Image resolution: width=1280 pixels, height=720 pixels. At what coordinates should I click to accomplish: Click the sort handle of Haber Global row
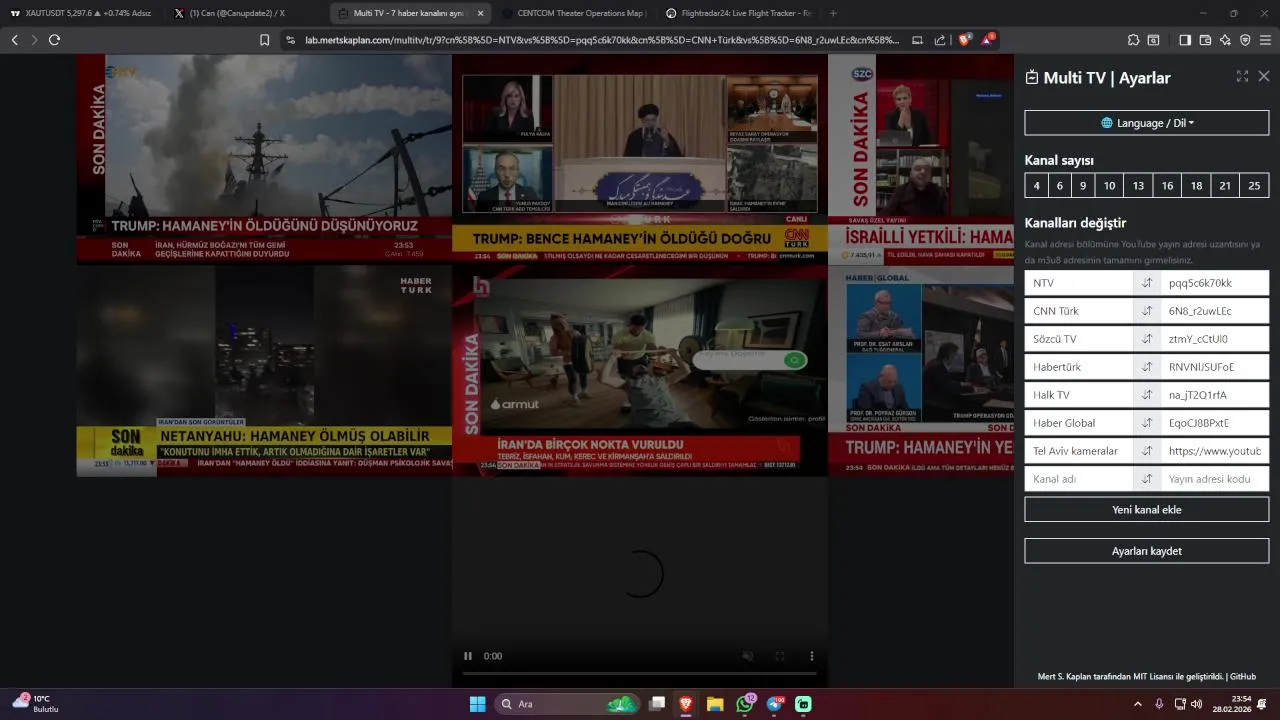[x=1147, y=423]
